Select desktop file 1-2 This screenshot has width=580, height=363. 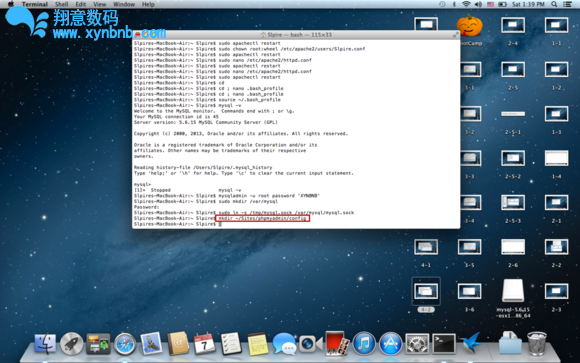[x=556, y=70]
